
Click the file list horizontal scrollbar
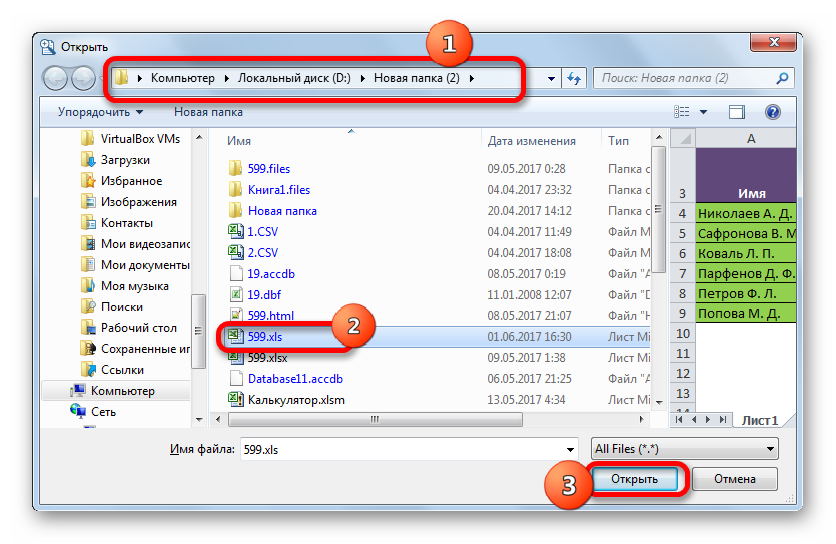(x=375, y=420)
